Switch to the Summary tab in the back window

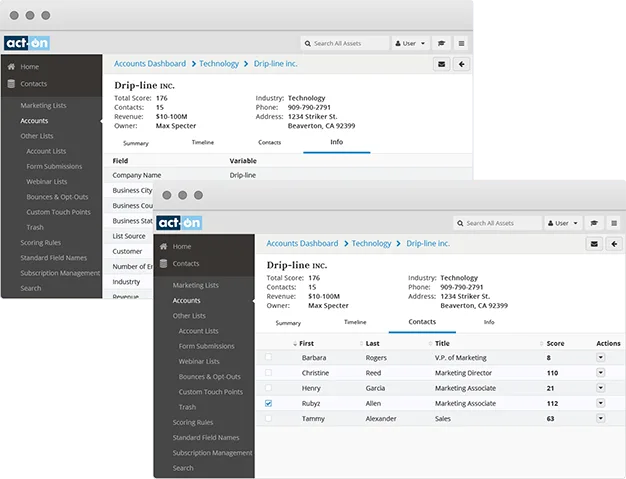point(136,143)
